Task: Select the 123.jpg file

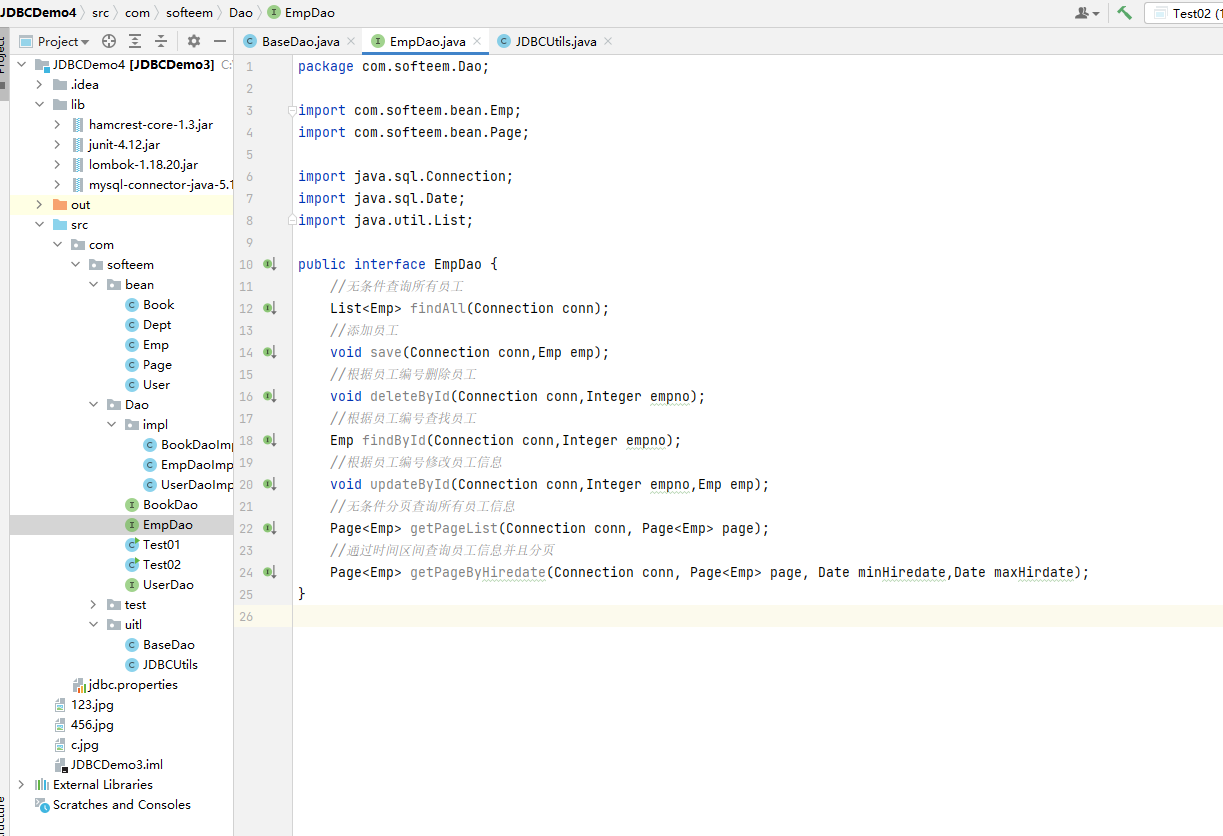Action: [92, 704]
